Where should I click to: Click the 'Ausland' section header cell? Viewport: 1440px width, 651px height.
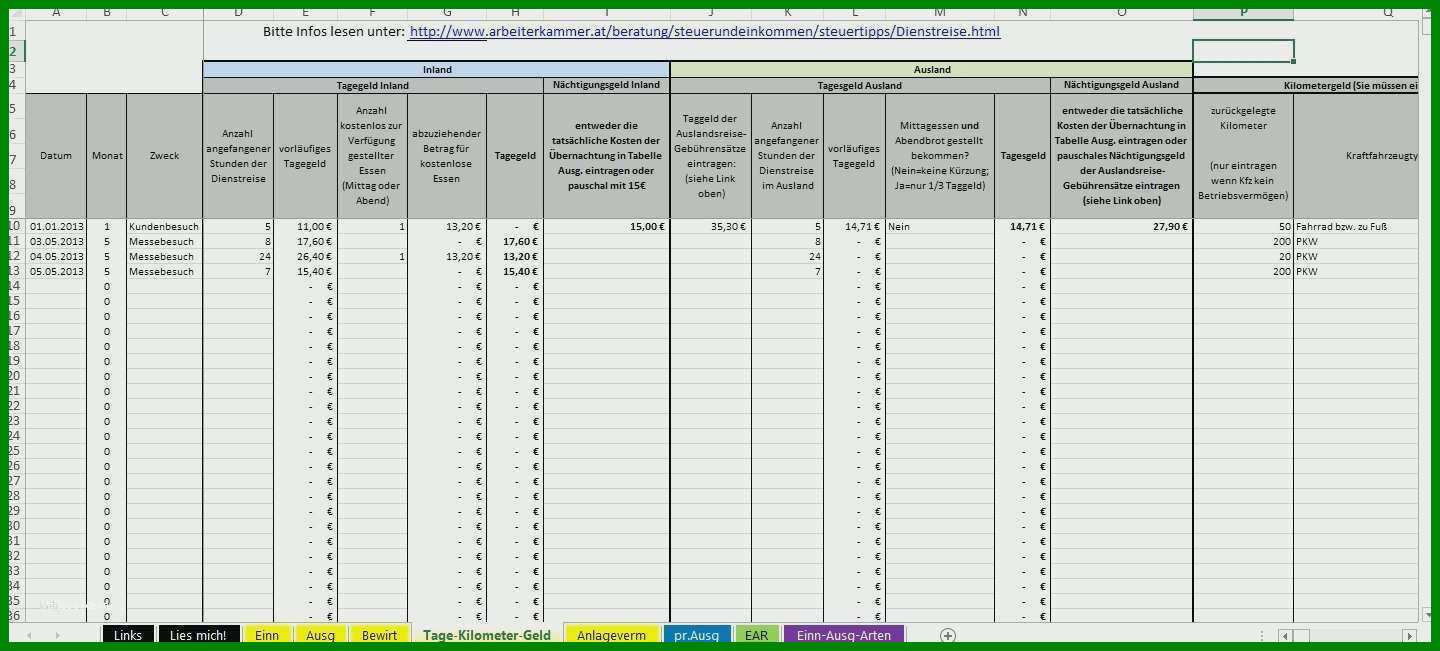[x=932, y=70]
